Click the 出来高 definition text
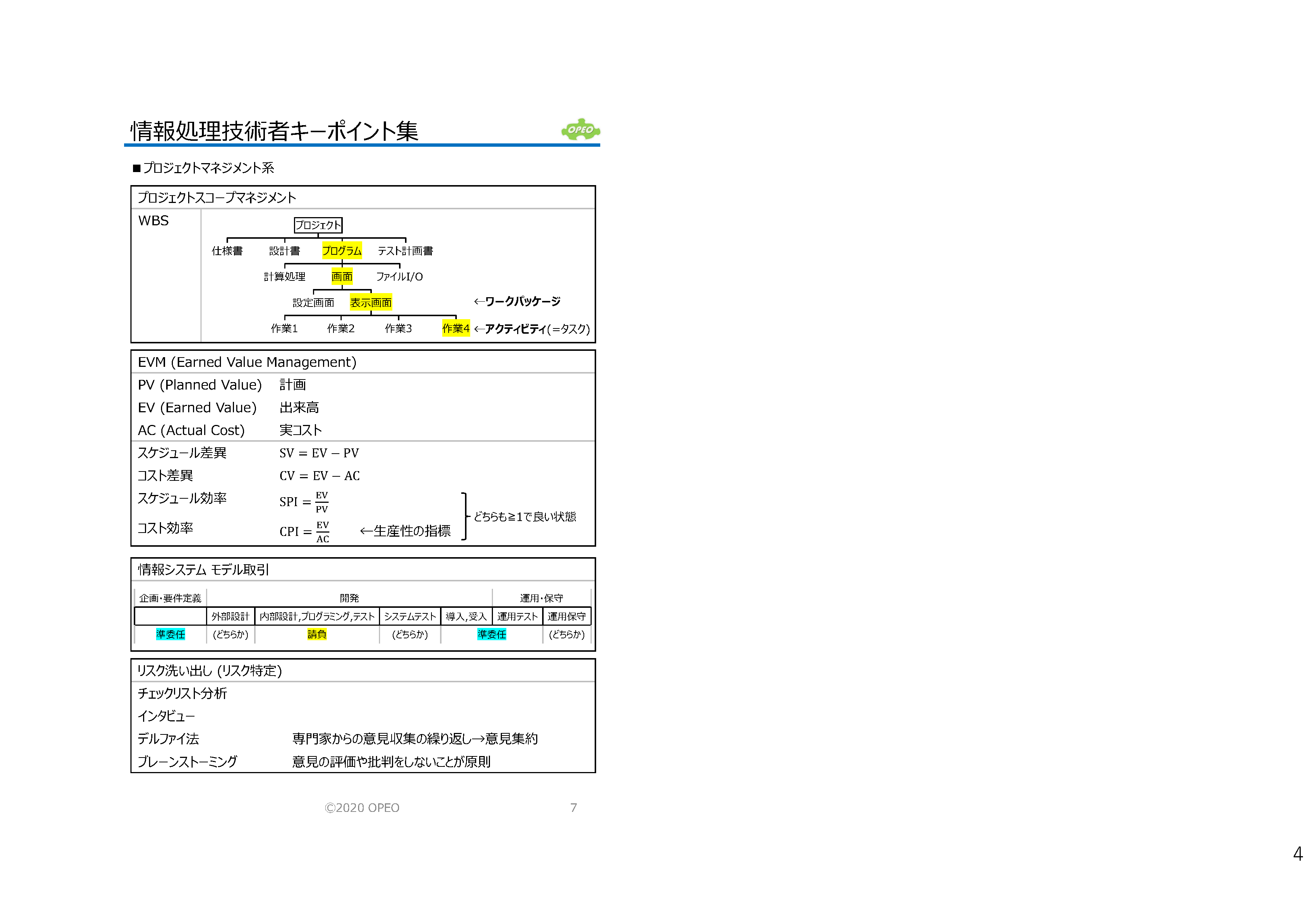 [299, 407]
